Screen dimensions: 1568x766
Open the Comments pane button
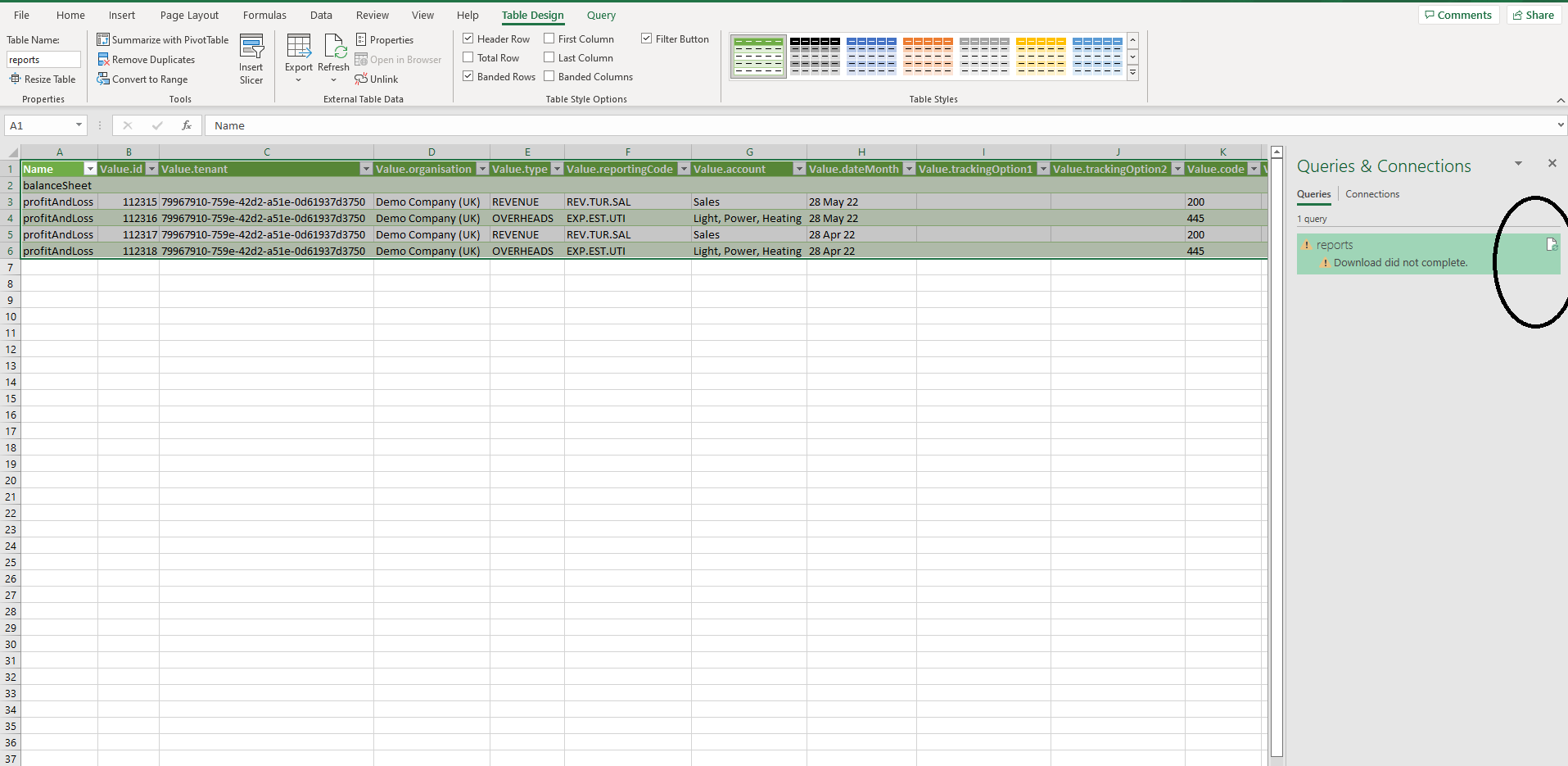pyautogui.click(x=1458, y=15)
